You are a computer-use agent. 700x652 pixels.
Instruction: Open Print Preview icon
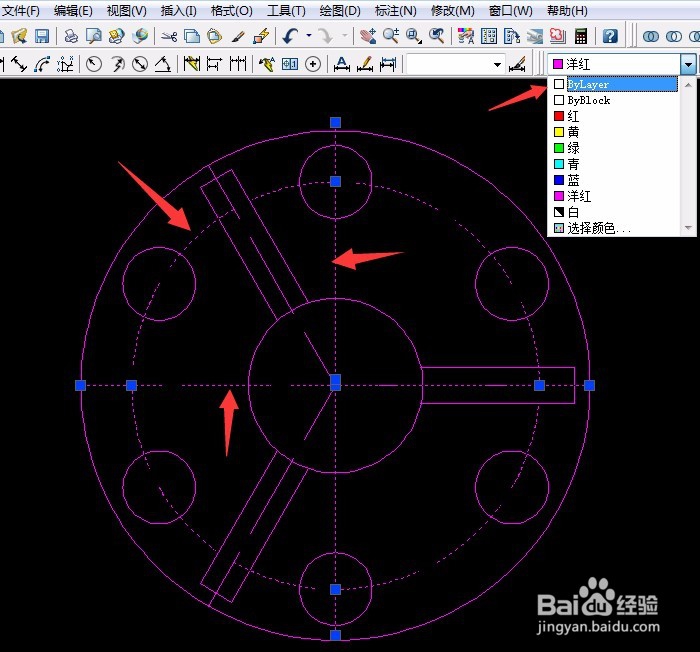pos(94,36)
